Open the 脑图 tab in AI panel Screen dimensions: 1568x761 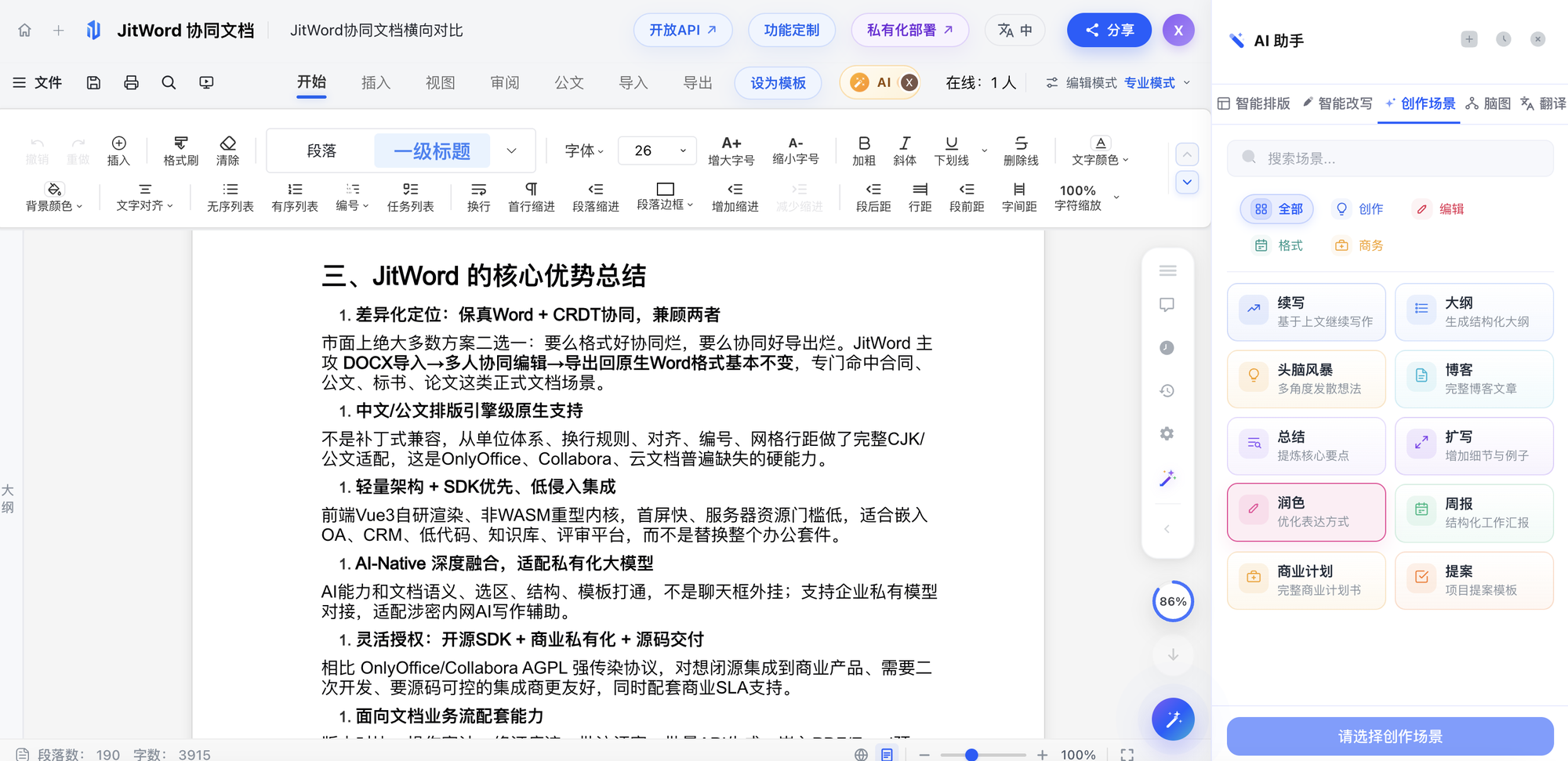1488,103
